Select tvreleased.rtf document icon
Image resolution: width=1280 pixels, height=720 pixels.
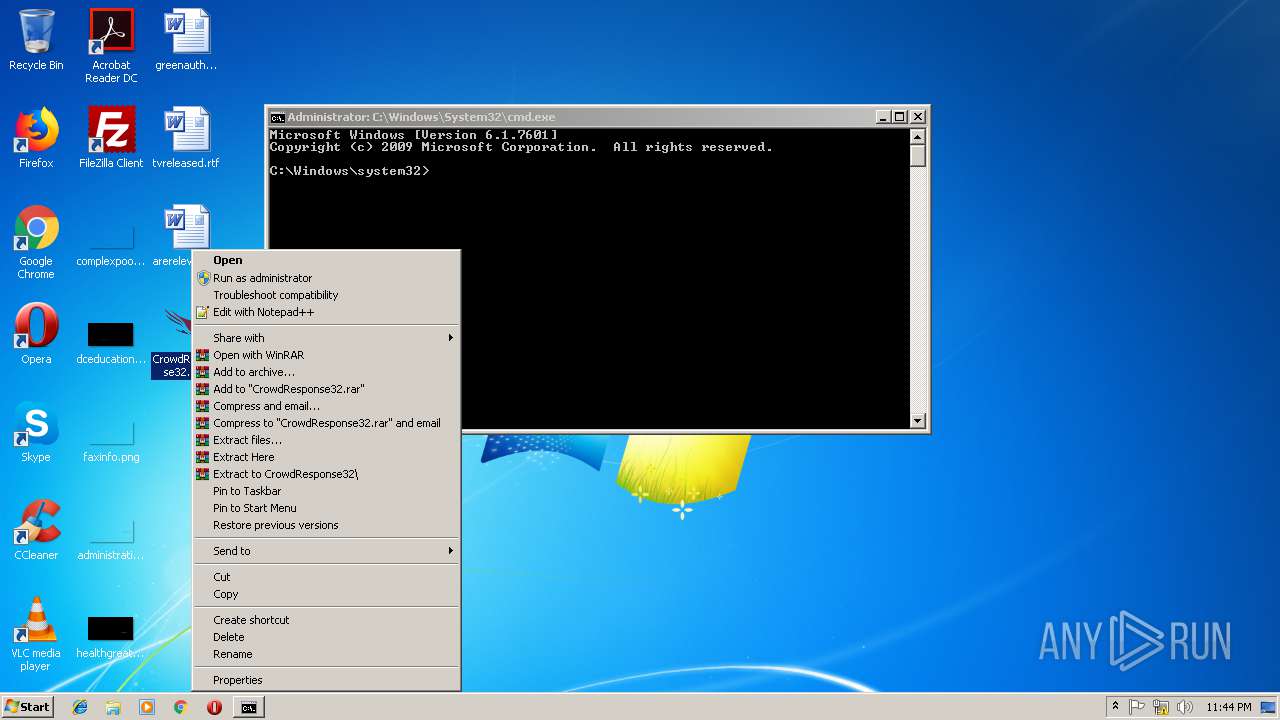click(x=186, y=138)
